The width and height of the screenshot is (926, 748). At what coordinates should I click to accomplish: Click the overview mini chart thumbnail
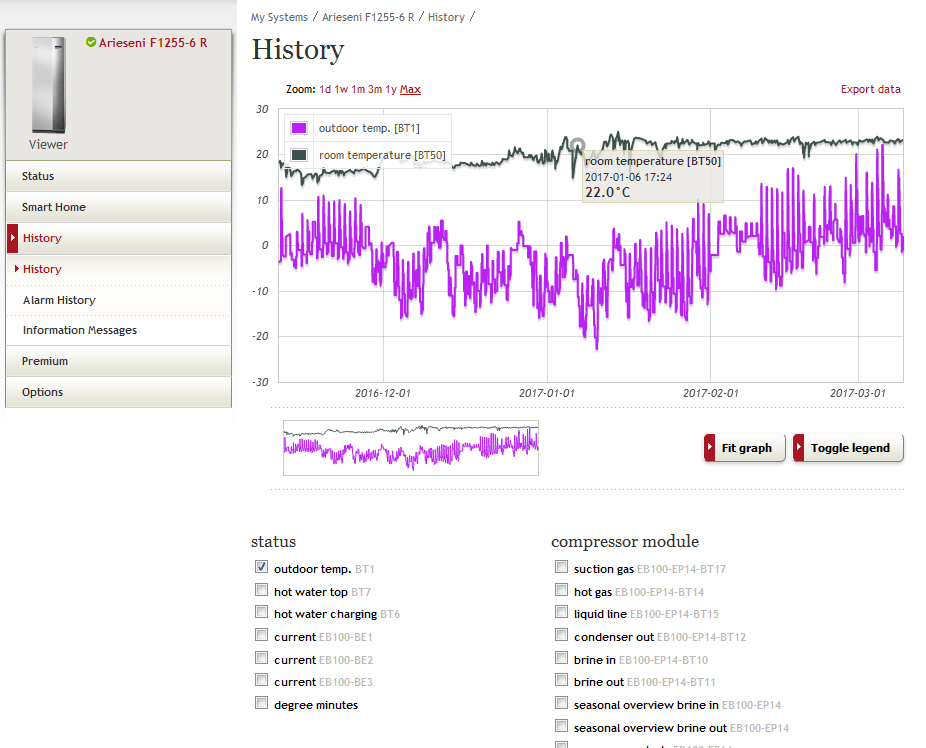[411, 447]
